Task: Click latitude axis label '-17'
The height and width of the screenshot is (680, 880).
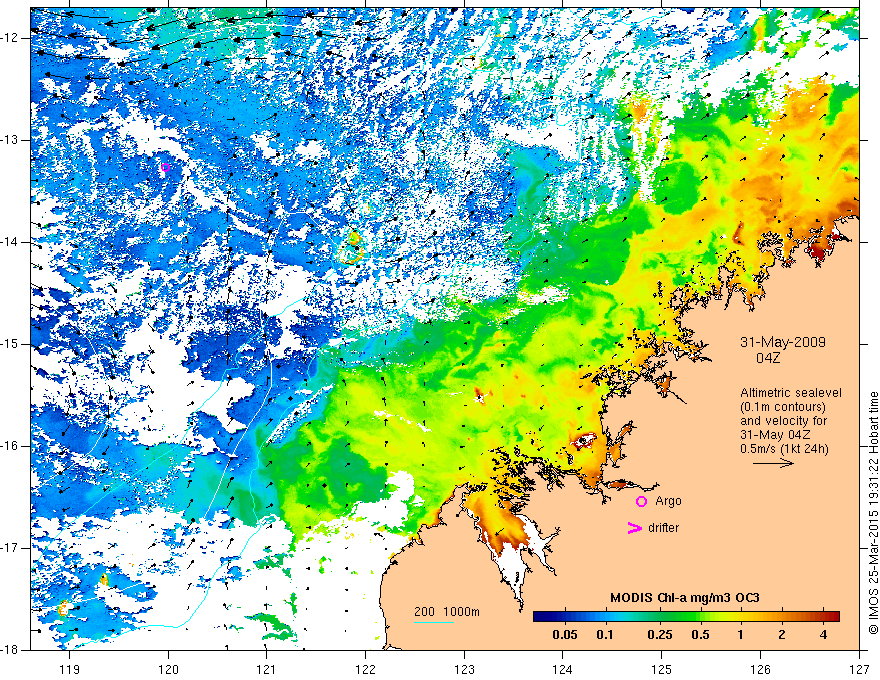Action: [10, 548]
